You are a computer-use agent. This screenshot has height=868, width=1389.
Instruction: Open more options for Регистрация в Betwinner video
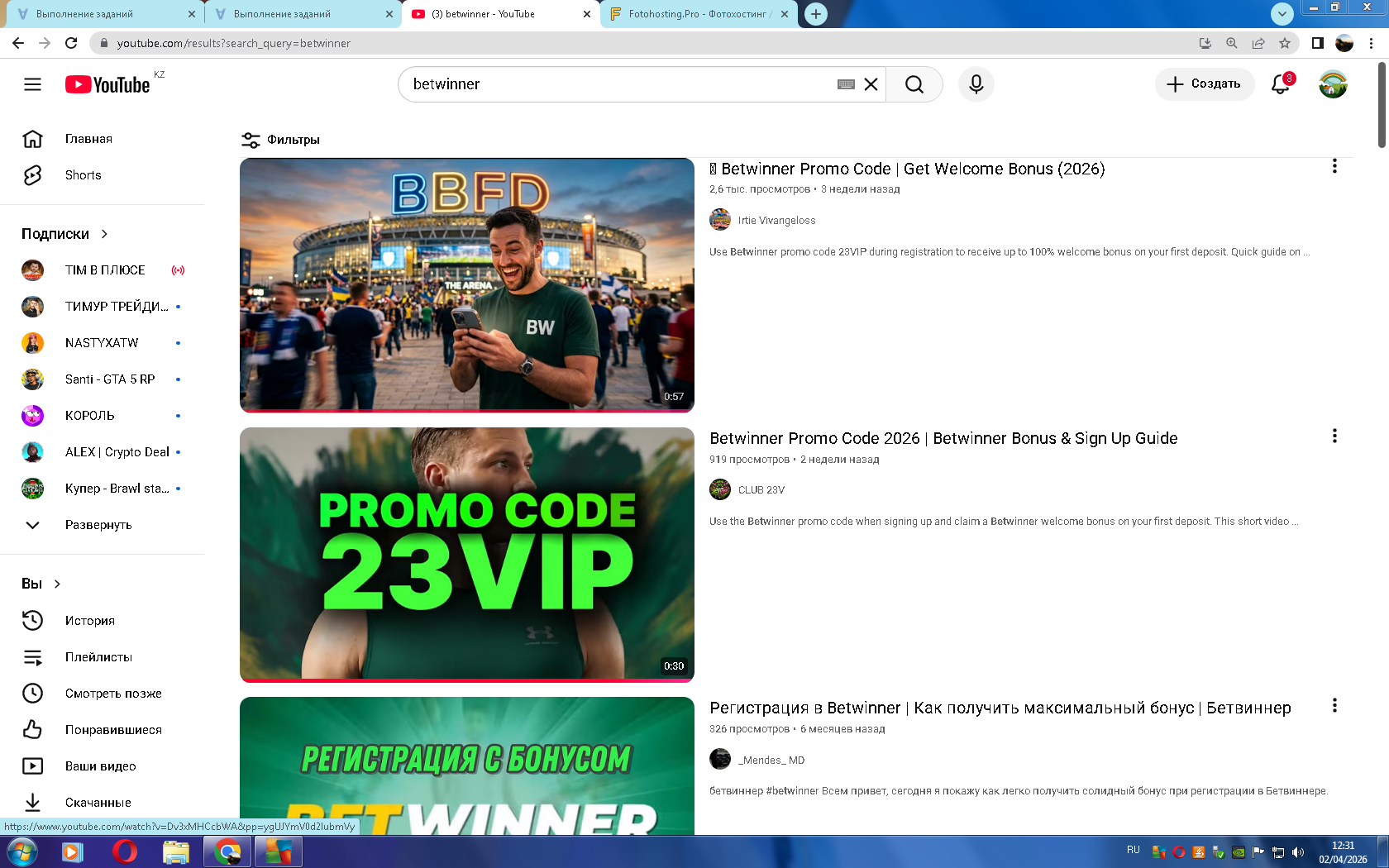point(1334,705)
